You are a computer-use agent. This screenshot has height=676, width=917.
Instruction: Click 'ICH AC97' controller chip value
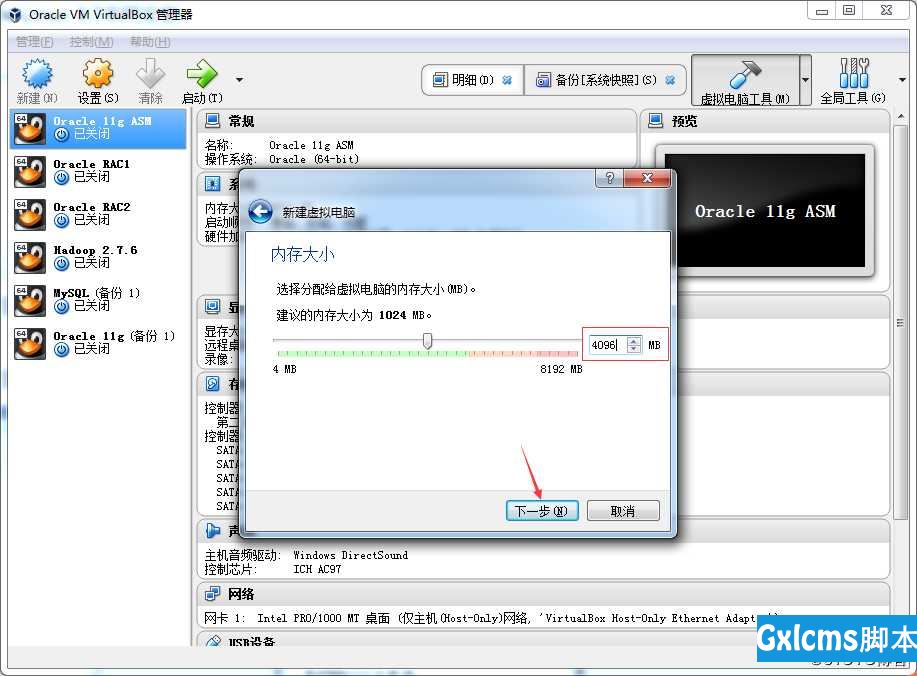(317, 569)
